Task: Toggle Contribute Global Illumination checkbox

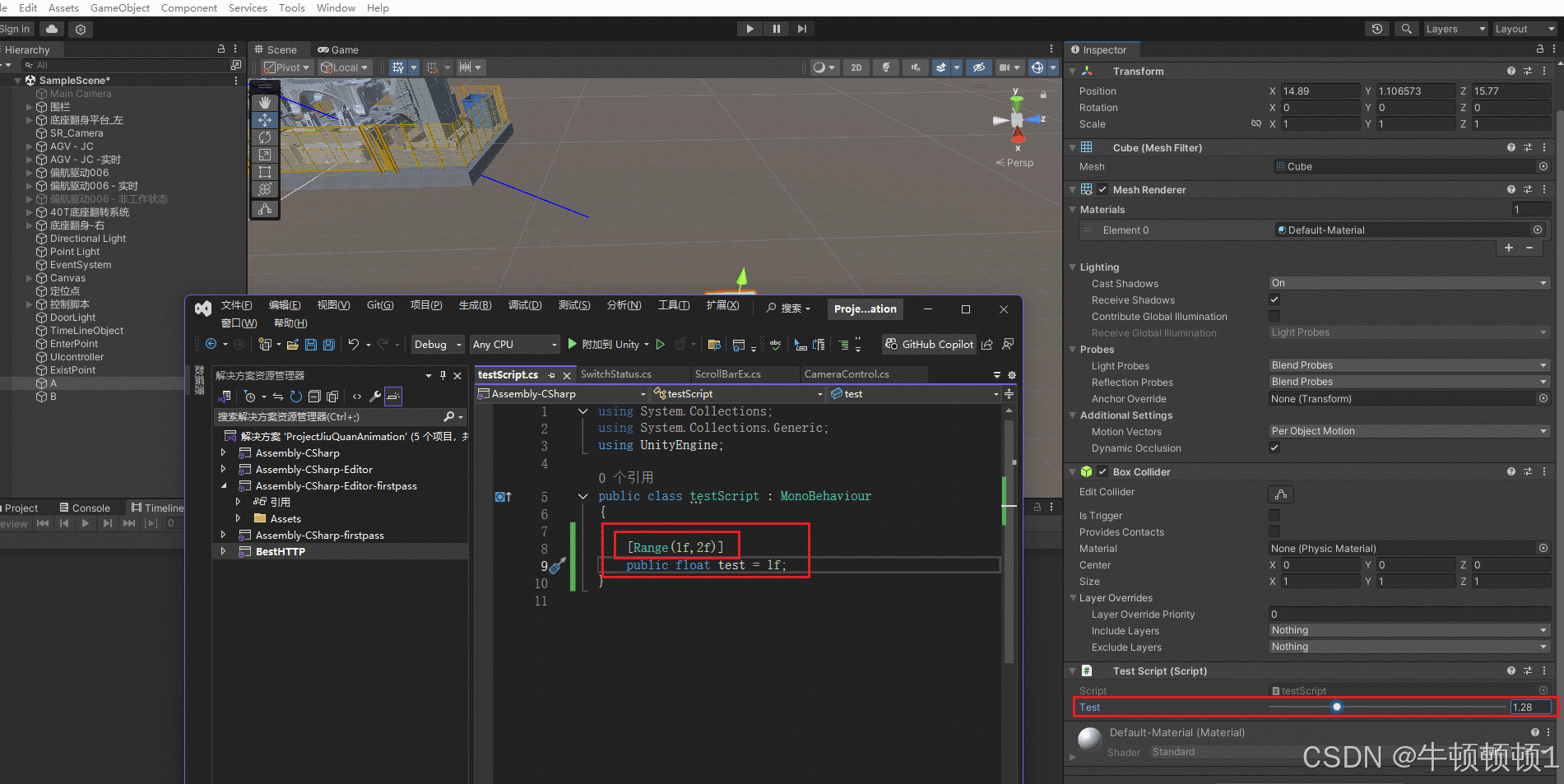Action: (1274, 317)
